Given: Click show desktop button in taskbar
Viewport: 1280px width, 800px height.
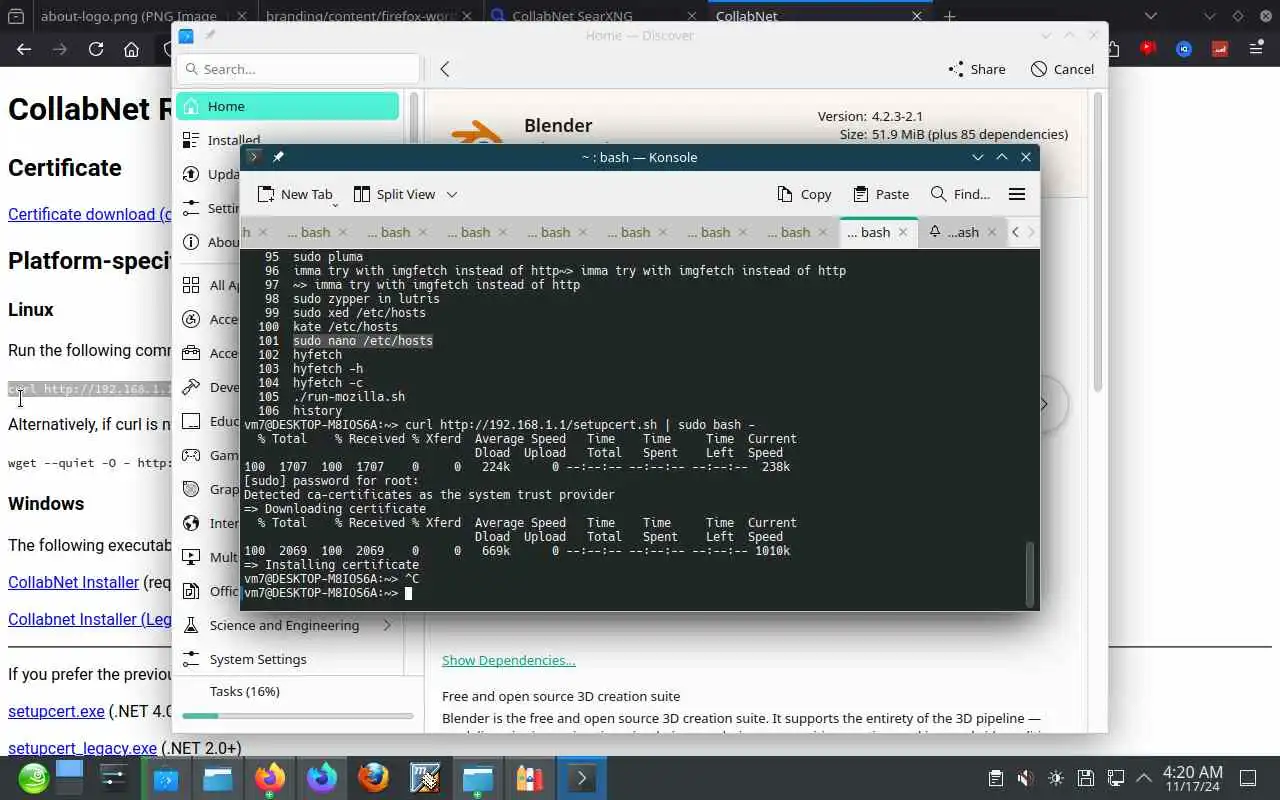Looking at the screenshot, I should [1248, 778].
